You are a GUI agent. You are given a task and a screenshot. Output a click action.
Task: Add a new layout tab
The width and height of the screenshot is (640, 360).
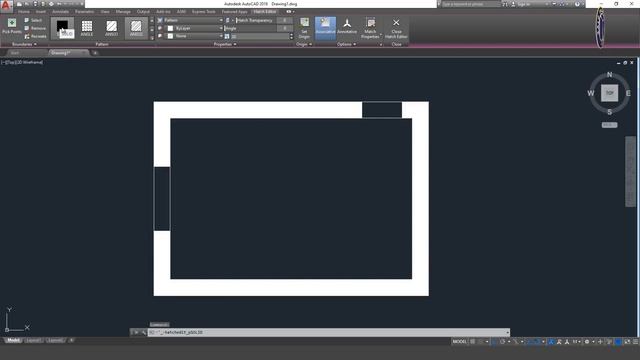click(71, 340)
